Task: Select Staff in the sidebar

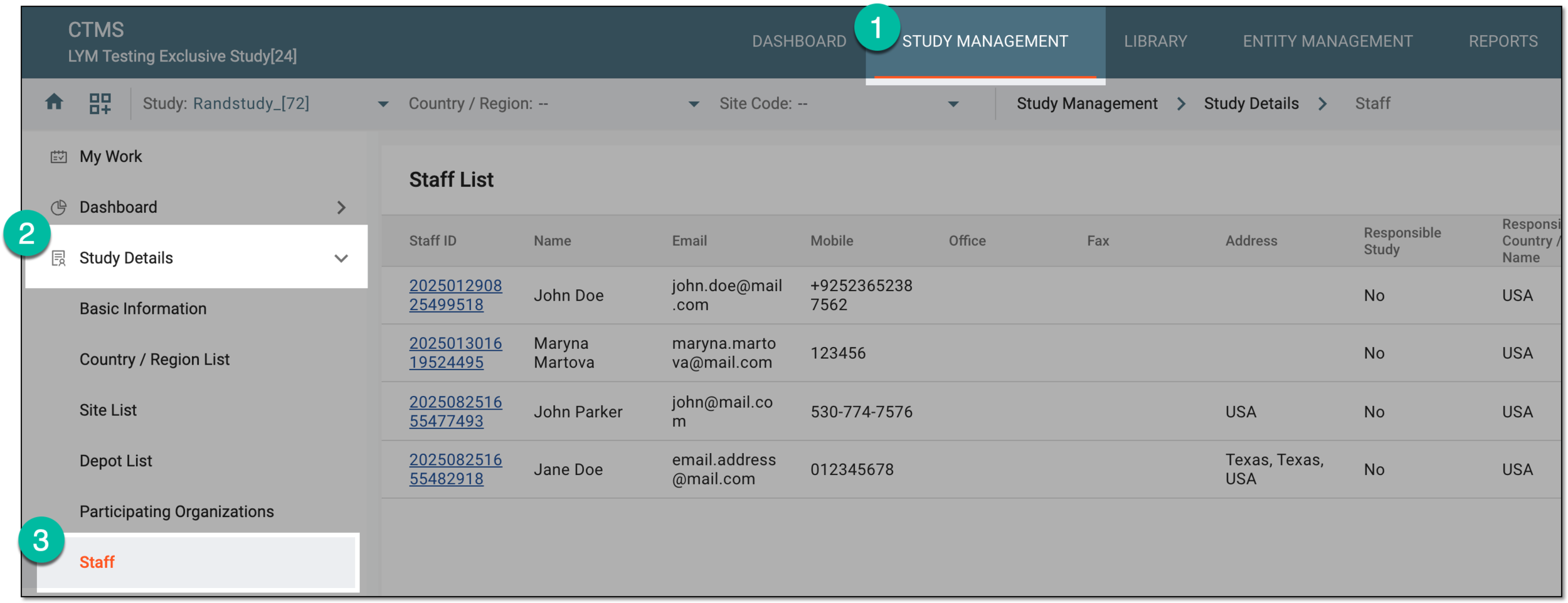Action: pos(198,562)
